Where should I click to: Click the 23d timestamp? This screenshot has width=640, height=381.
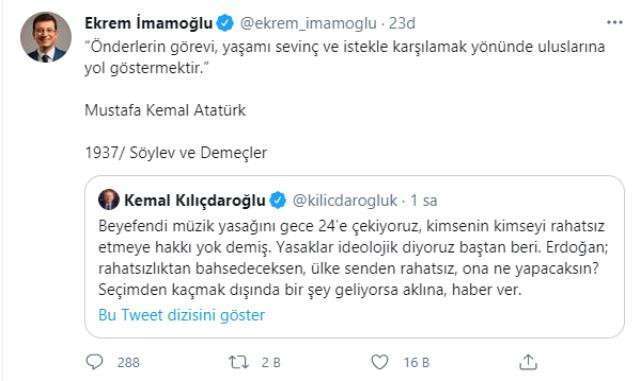(x=402, y=23)
